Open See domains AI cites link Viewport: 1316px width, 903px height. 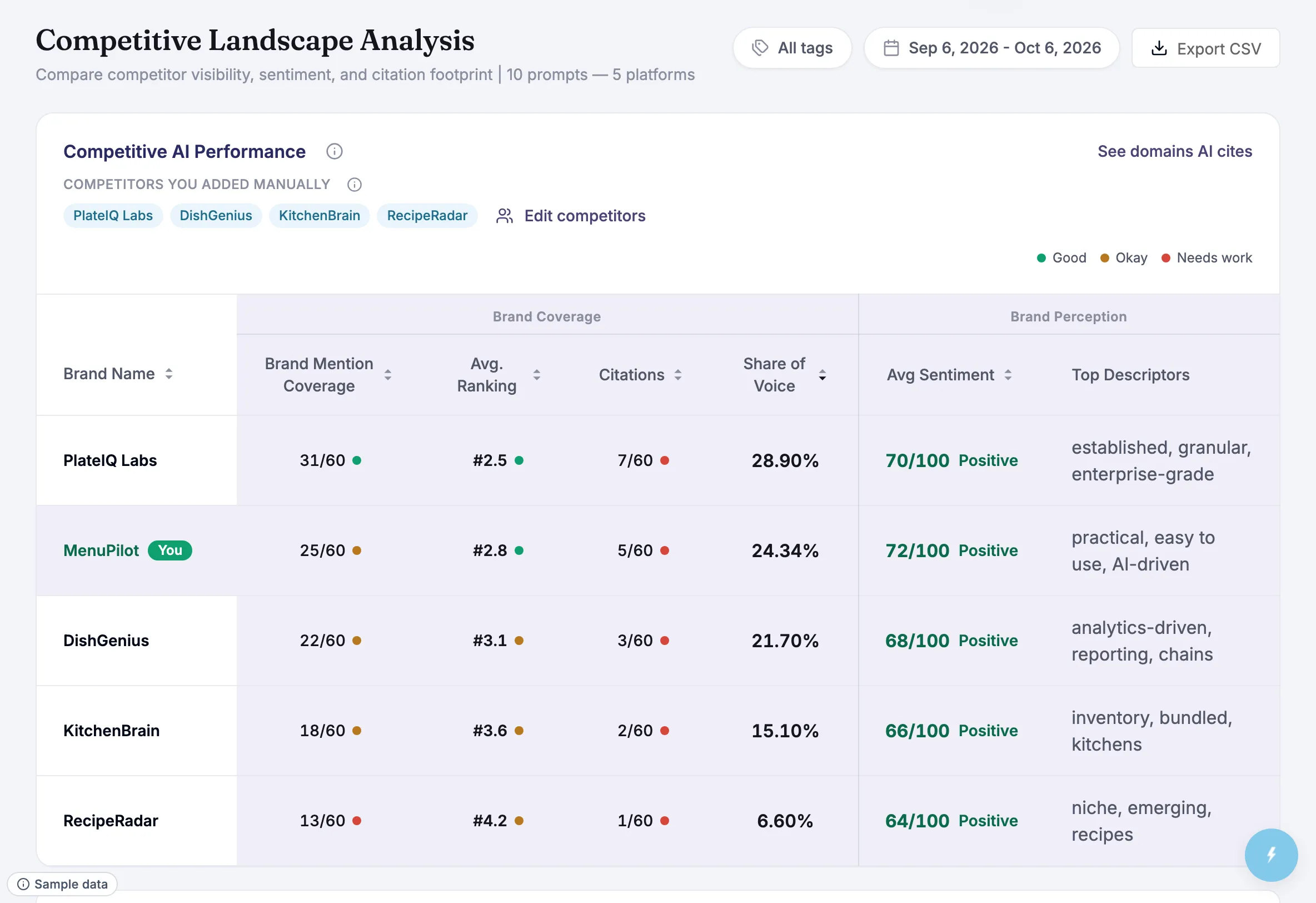tap(1174, 151)
